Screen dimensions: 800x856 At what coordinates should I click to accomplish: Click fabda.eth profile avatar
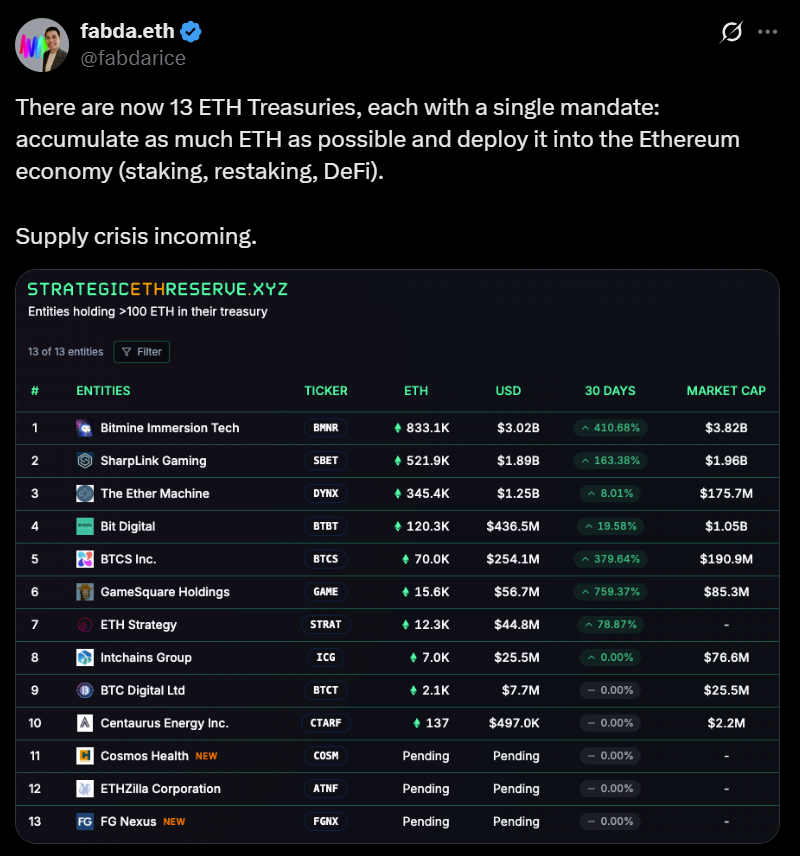[42, 45]
